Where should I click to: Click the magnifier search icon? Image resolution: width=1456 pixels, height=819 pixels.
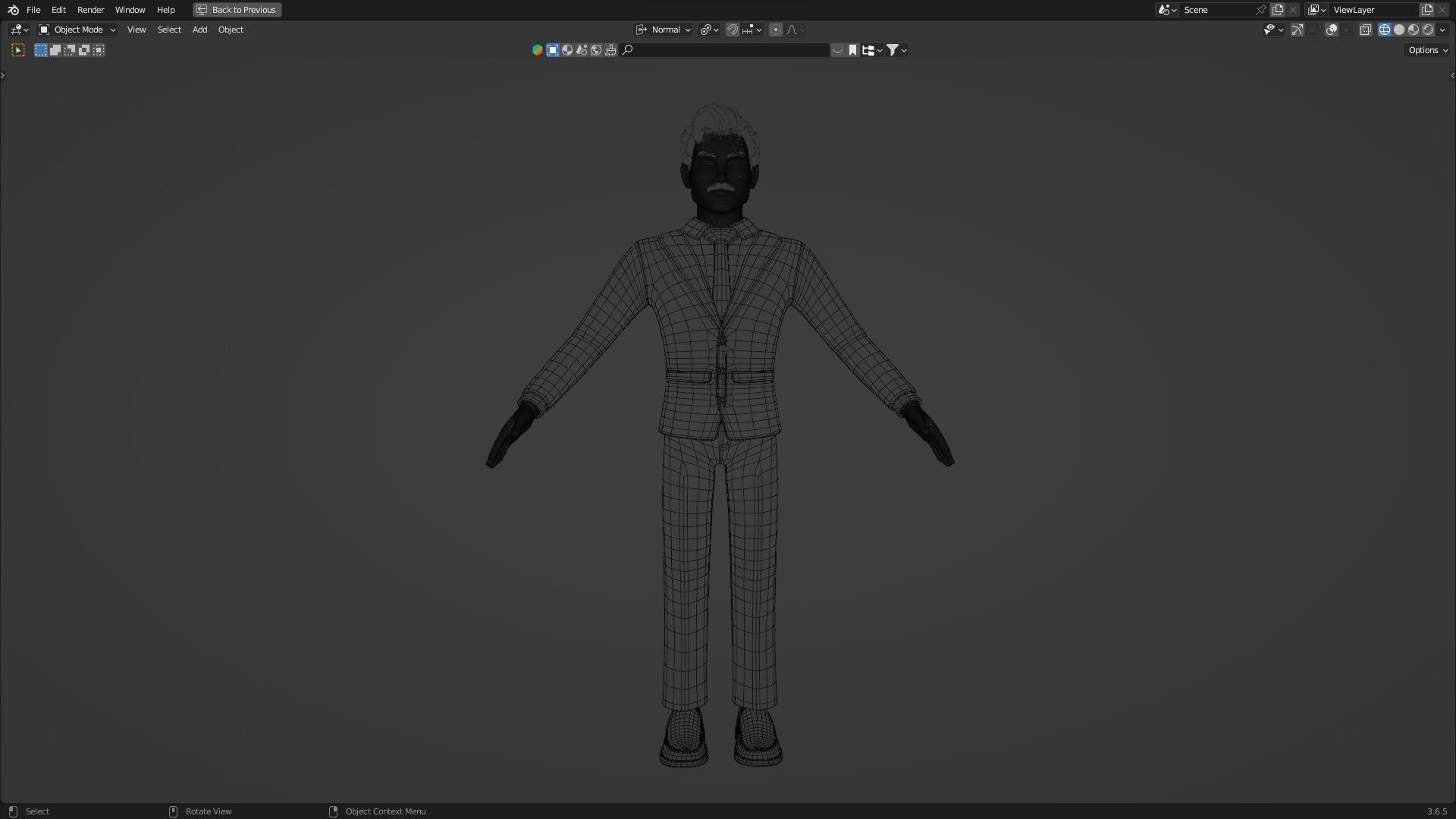(x=628, y=50)
